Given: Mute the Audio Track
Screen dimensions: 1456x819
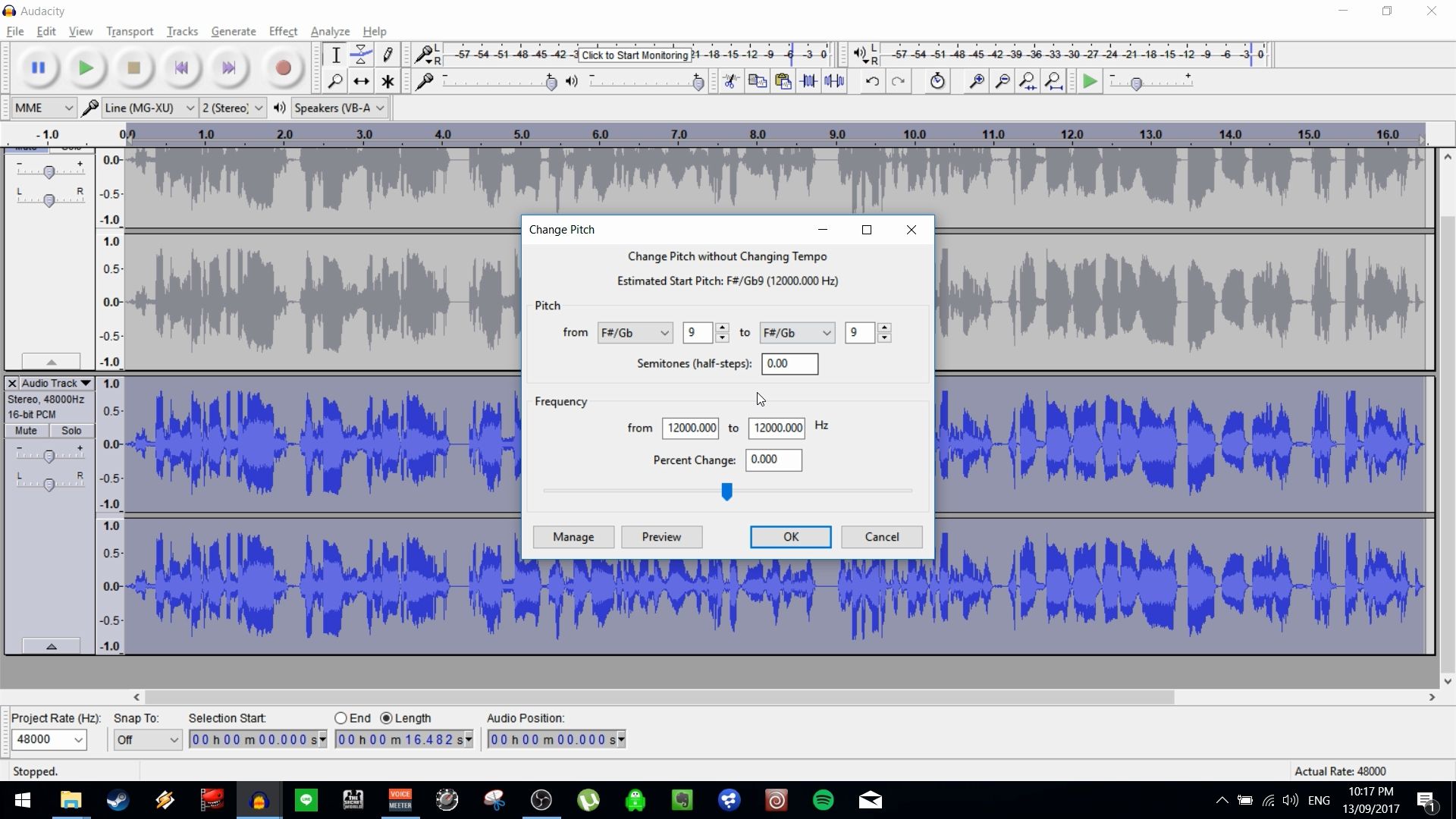Looking at the screenshot, I should coord(26,430).
